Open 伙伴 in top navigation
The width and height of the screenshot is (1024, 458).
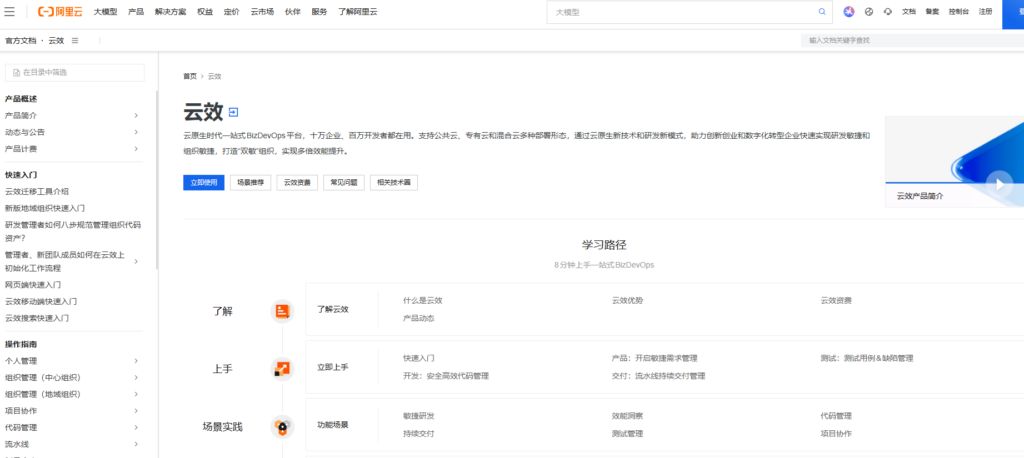[293, 12]
